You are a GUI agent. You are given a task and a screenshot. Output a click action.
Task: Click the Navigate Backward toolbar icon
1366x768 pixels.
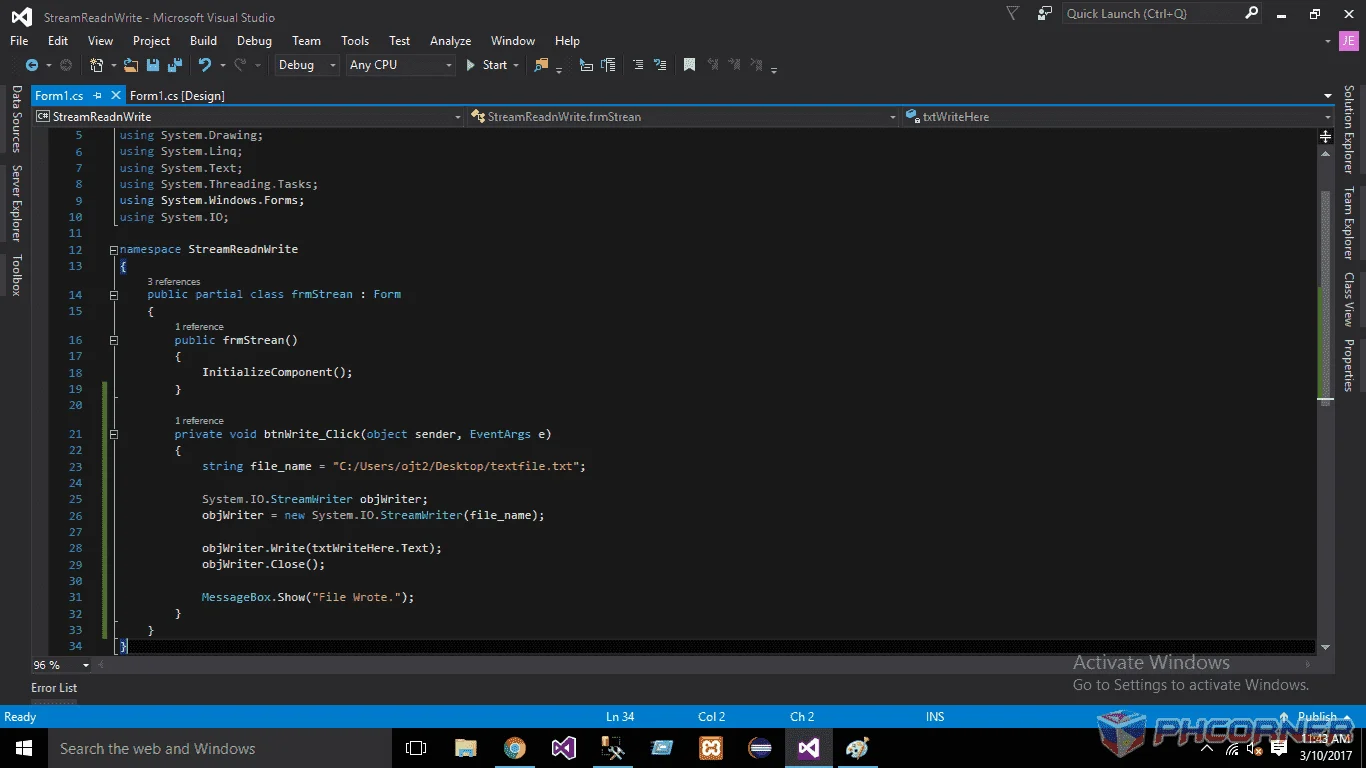point(32,65)
